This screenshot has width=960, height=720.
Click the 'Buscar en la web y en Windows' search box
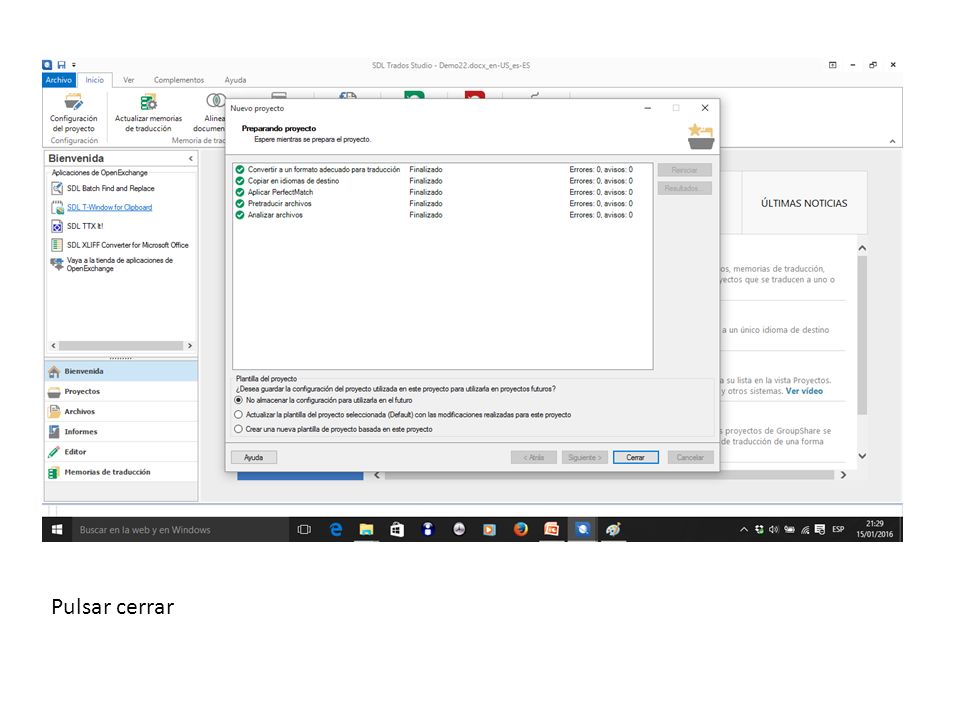coord(180,530)
